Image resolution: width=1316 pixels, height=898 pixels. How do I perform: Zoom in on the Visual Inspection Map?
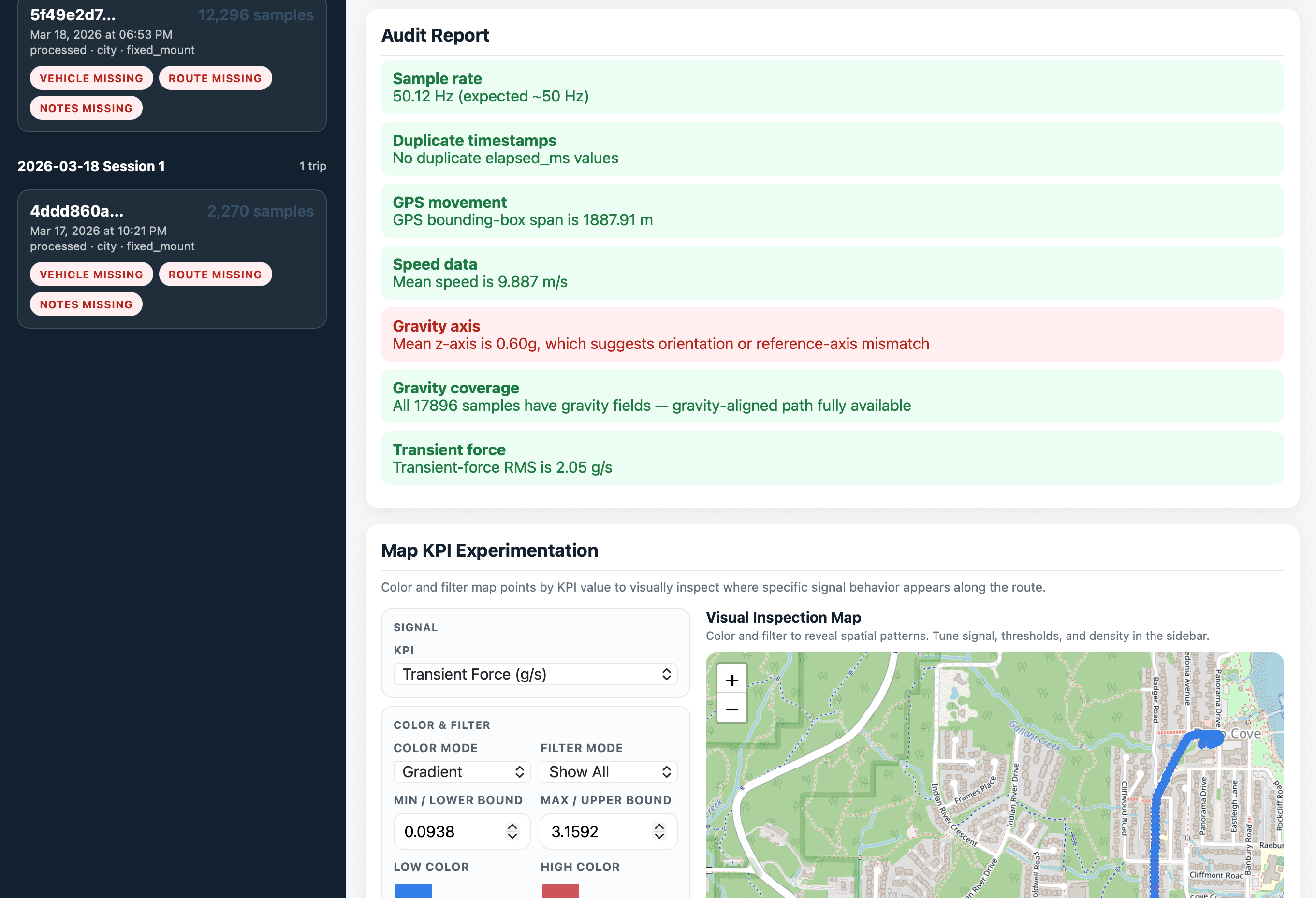click(x=731, y=680)
